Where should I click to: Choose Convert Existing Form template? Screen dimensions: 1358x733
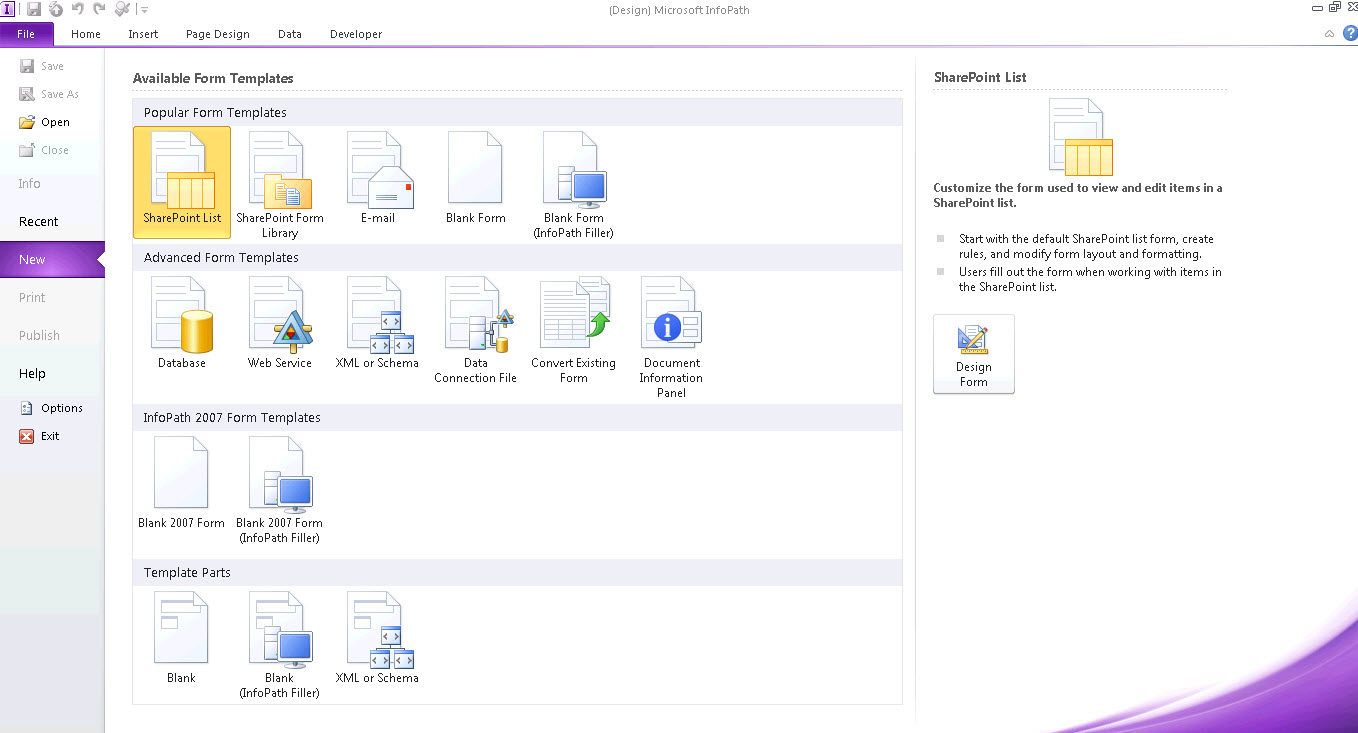574,322
